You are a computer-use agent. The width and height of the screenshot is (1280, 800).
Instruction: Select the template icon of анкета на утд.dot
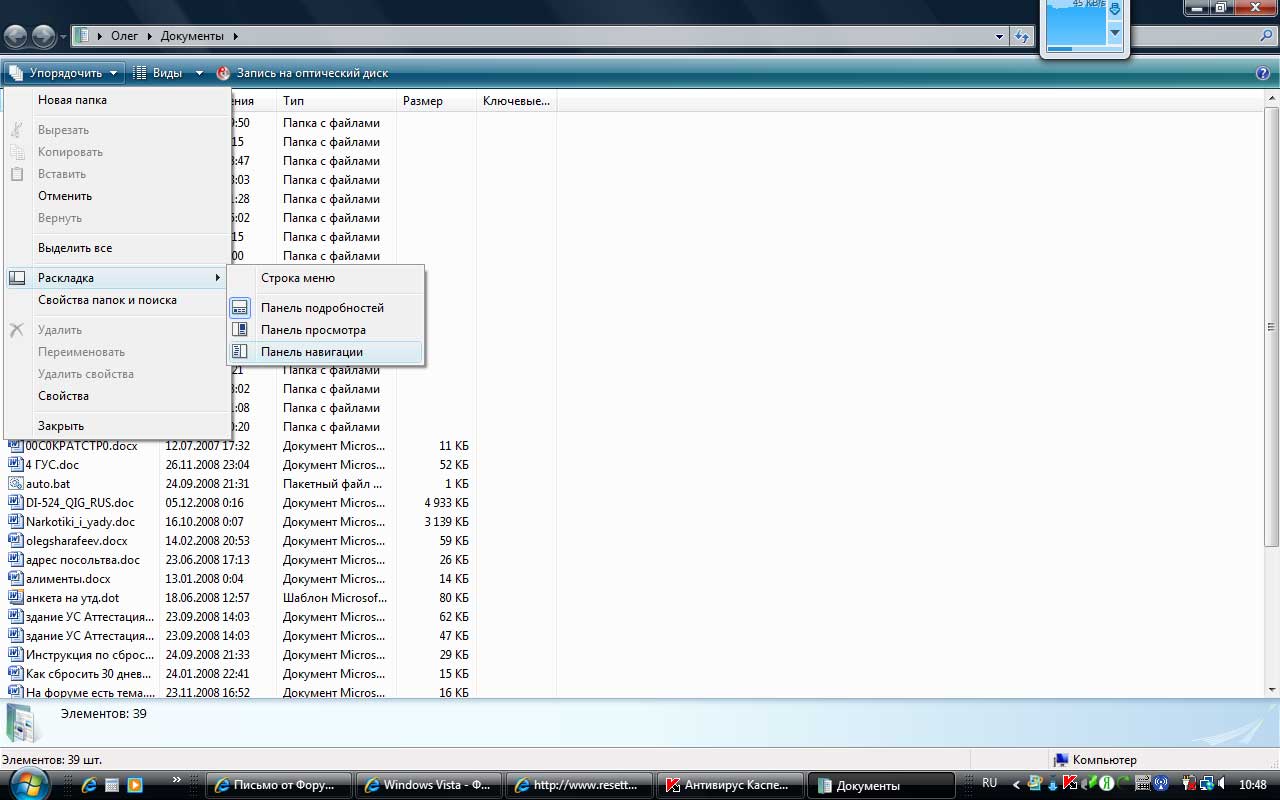15,598
